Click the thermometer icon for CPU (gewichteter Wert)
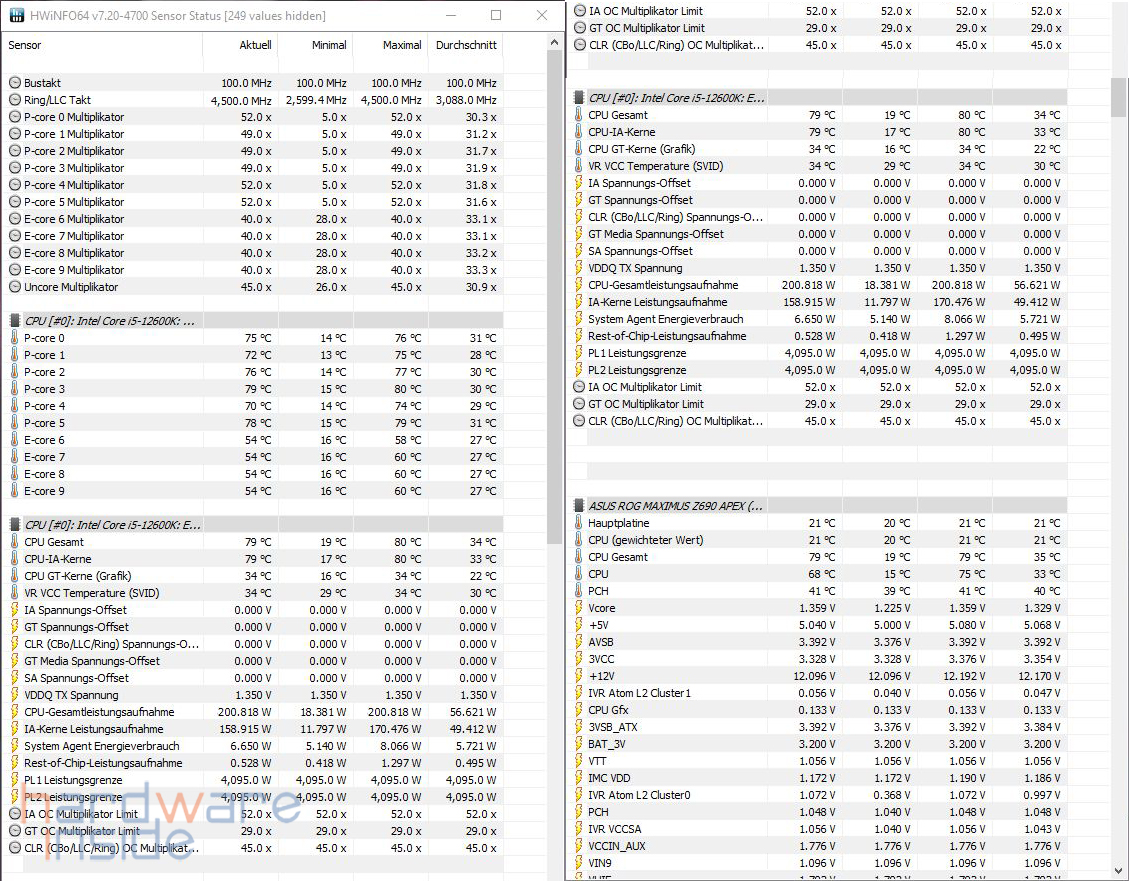This screenshot has width=1129, height=881. pos(579,540)
